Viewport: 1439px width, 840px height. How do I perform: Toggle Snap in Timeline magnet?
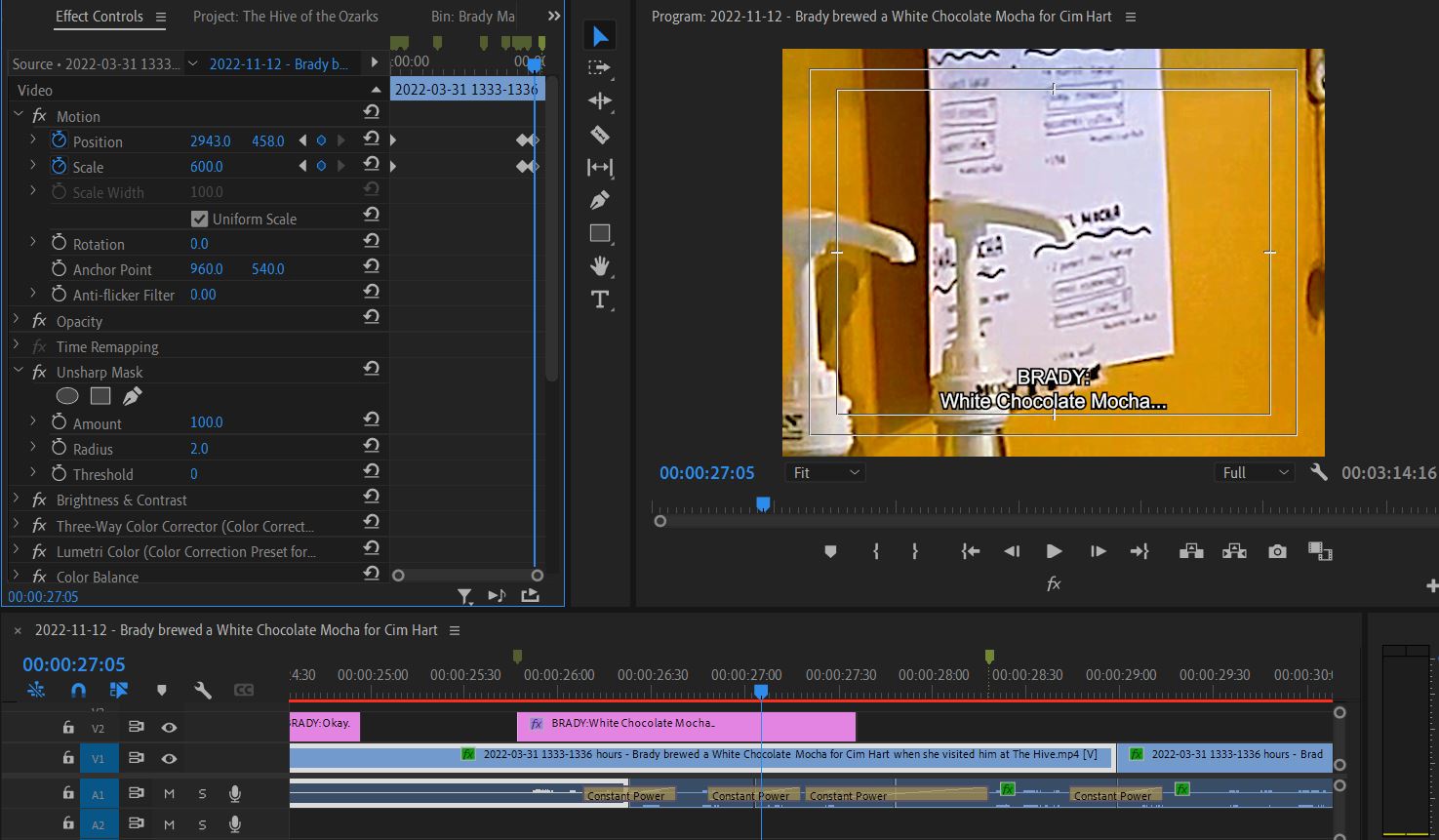(x=79, y=691)
